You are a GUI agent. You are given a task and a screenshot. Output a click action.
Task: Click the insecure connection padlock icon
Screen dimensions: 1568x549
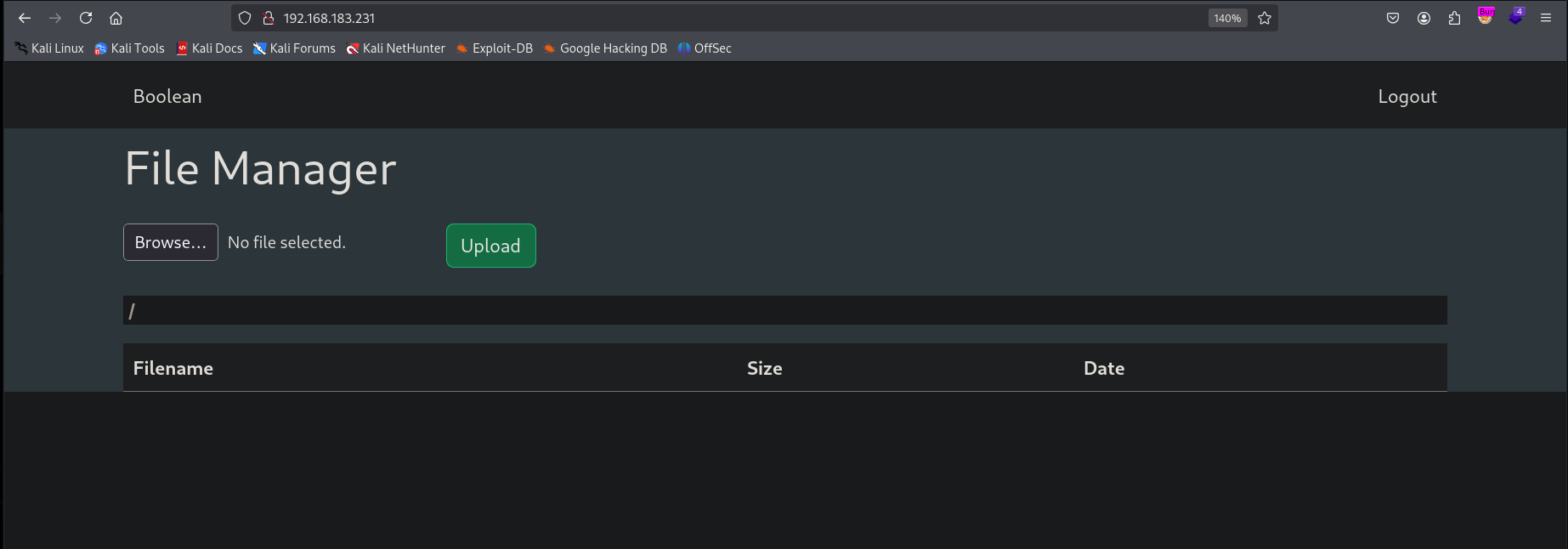[x=269, y=18]
